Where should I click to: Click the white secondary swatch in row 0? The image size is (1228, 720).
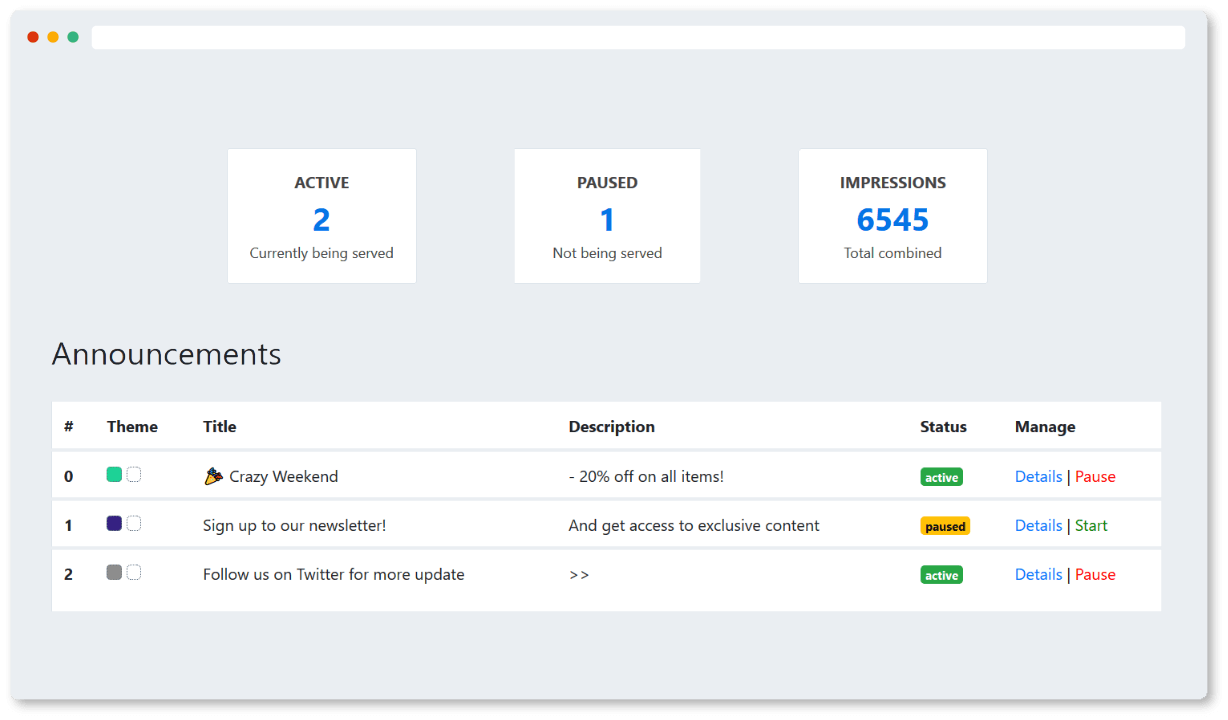pyautogui.click(x=134, y=475)
